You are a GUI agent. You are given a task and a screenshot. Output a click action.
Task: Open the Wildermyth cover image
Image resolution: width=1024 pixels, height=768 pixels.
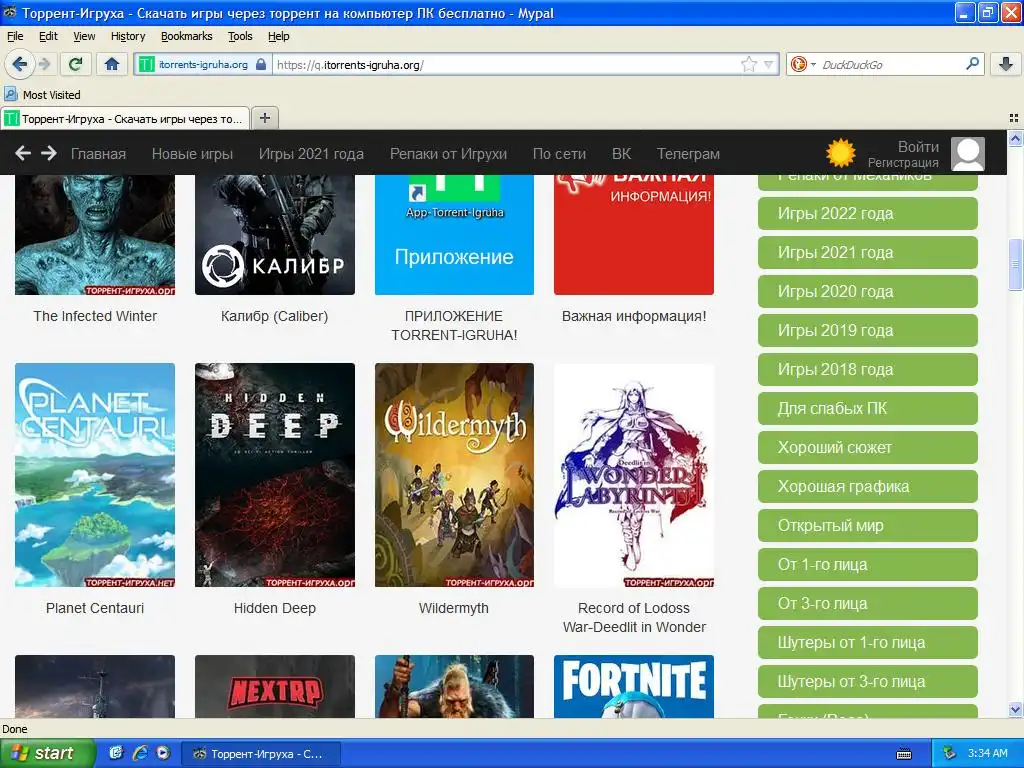(x=454, y=475)
